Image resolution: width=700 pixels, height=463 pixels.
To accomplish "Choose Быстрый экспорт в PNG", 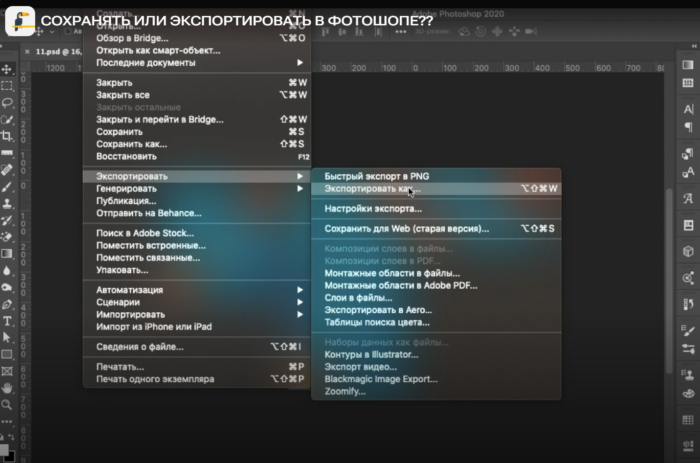I will pyautogui.click(x=436, y=176).
